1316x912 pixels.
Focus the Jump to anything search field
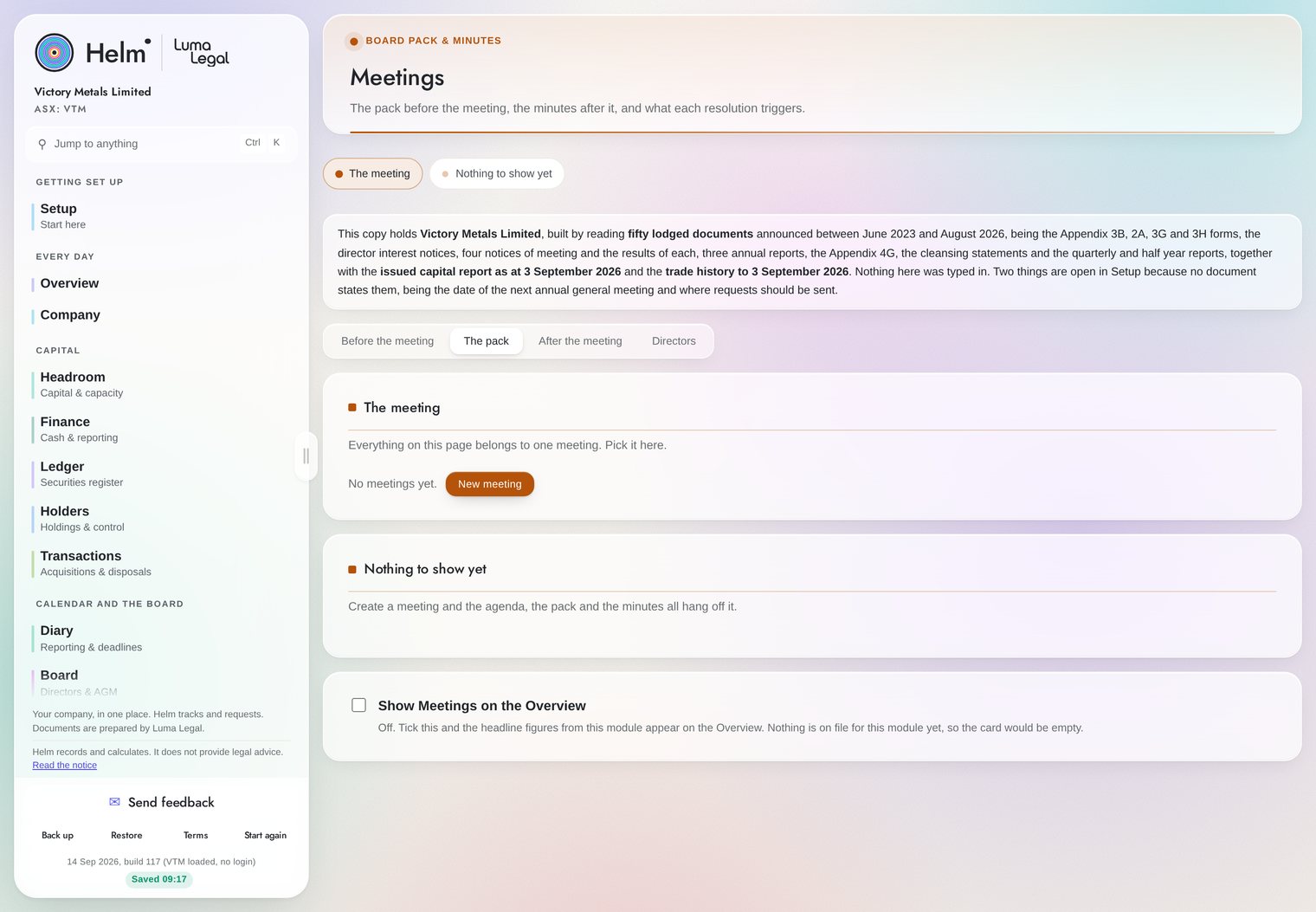(161, 144)
